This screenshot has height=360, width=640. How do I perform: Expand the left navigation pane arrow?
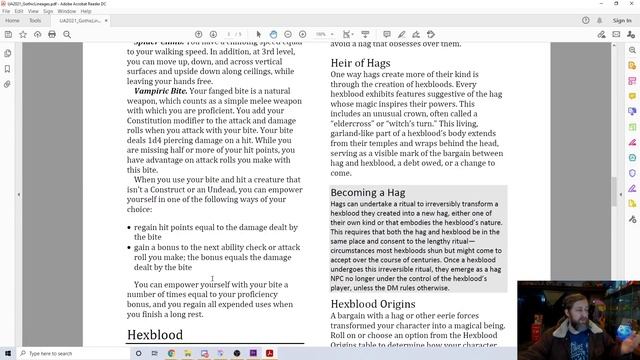(19, 195)
